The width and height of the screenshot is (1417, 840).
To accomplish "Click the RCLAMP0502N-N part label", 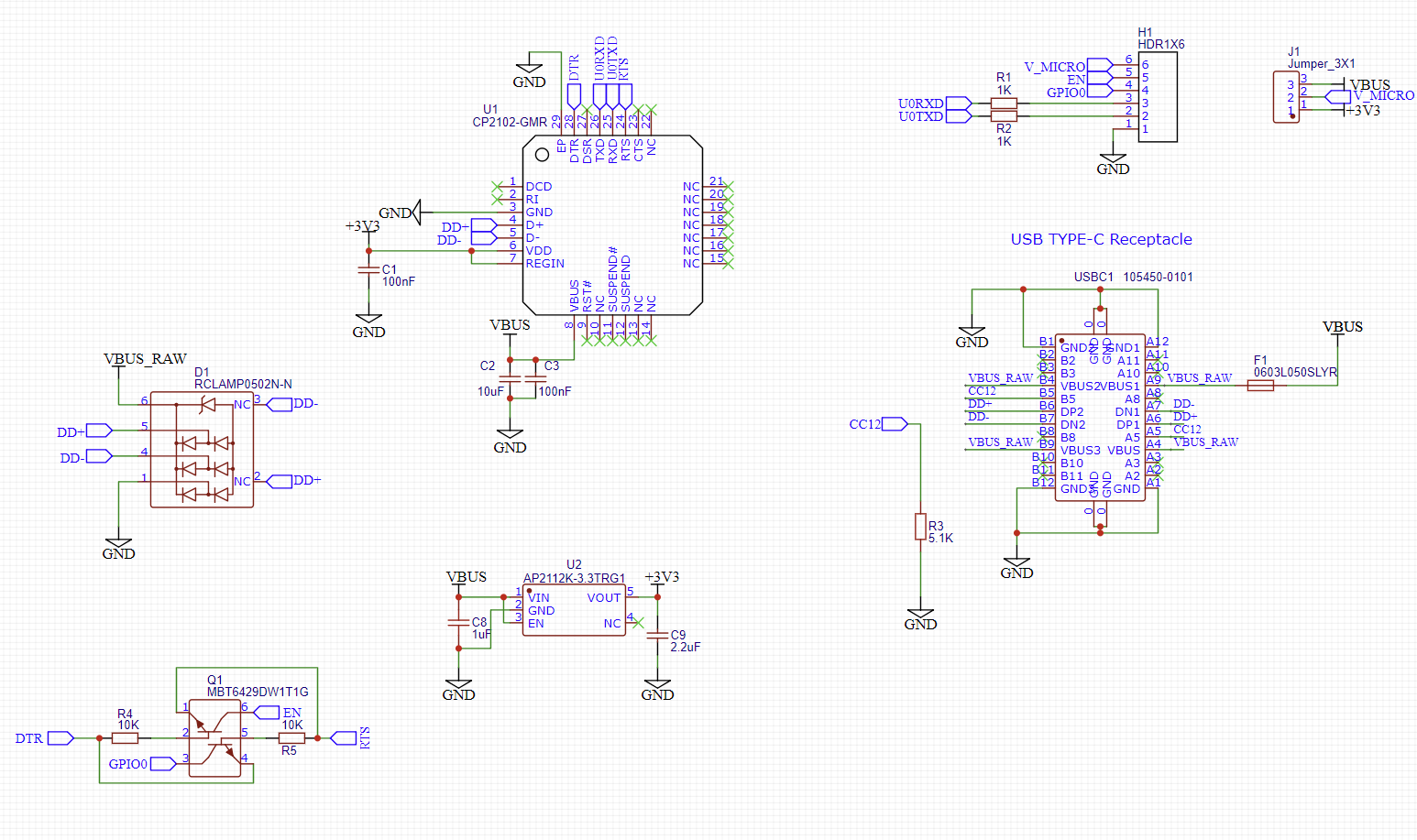I will [x=243, y=385].
